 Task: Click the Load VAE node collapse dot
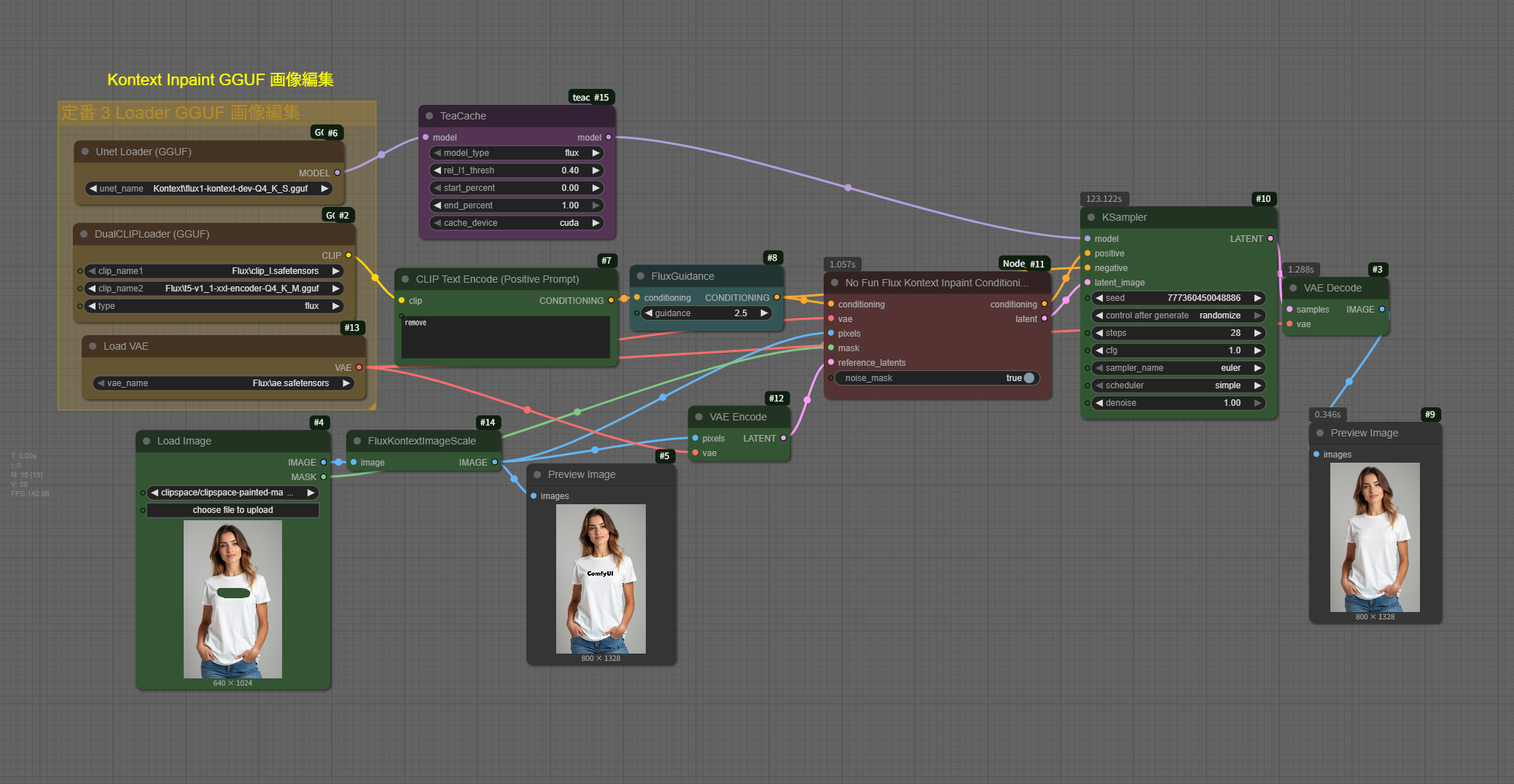pyautogui.click(x=93, y=346)
